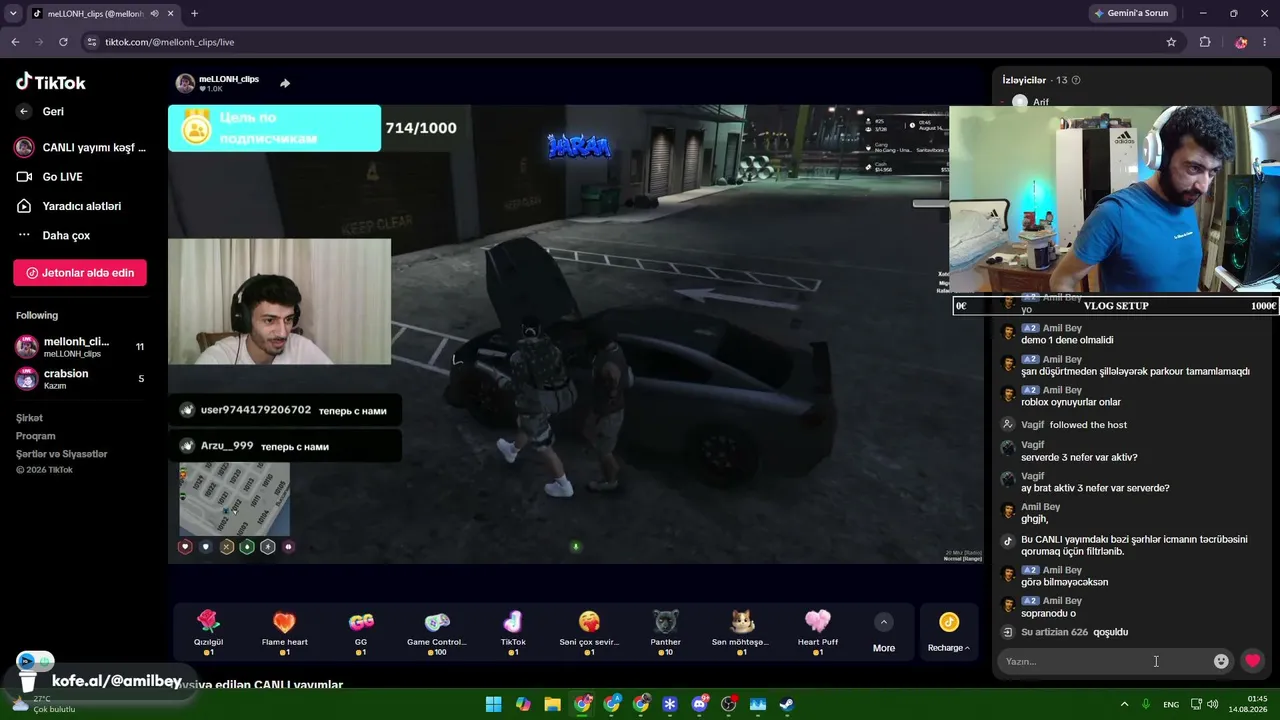
Task: Open Steam from the taskbar
Action: click(787, 704)
